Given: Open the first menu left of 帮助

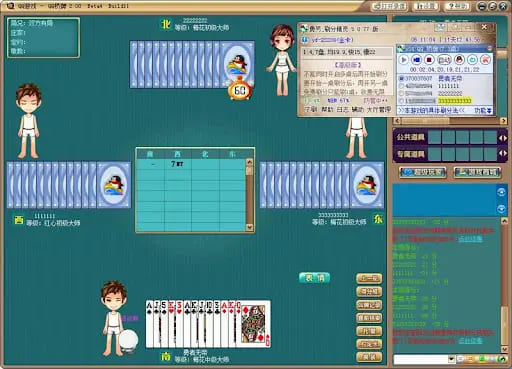Looking at the screenshot, I should coord(310,109).
